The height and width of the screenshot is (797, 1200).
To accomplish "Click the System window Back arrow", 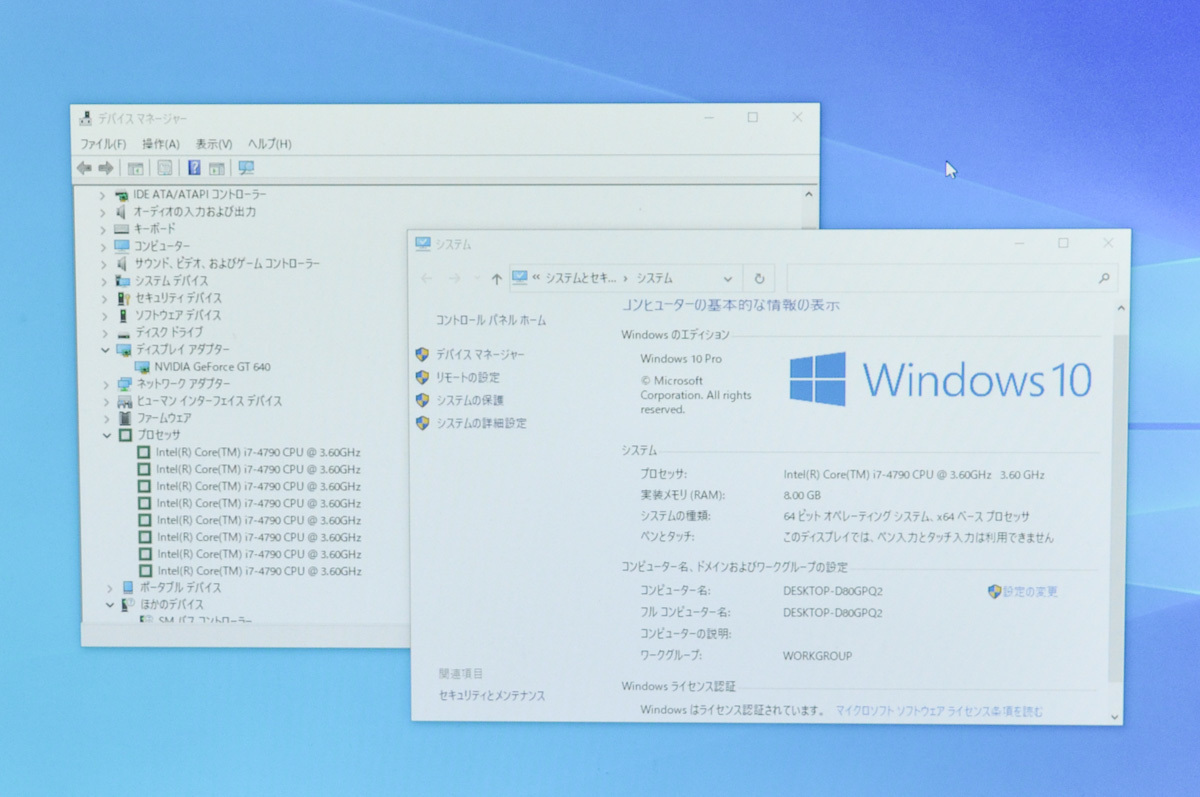I will (427, 279).
